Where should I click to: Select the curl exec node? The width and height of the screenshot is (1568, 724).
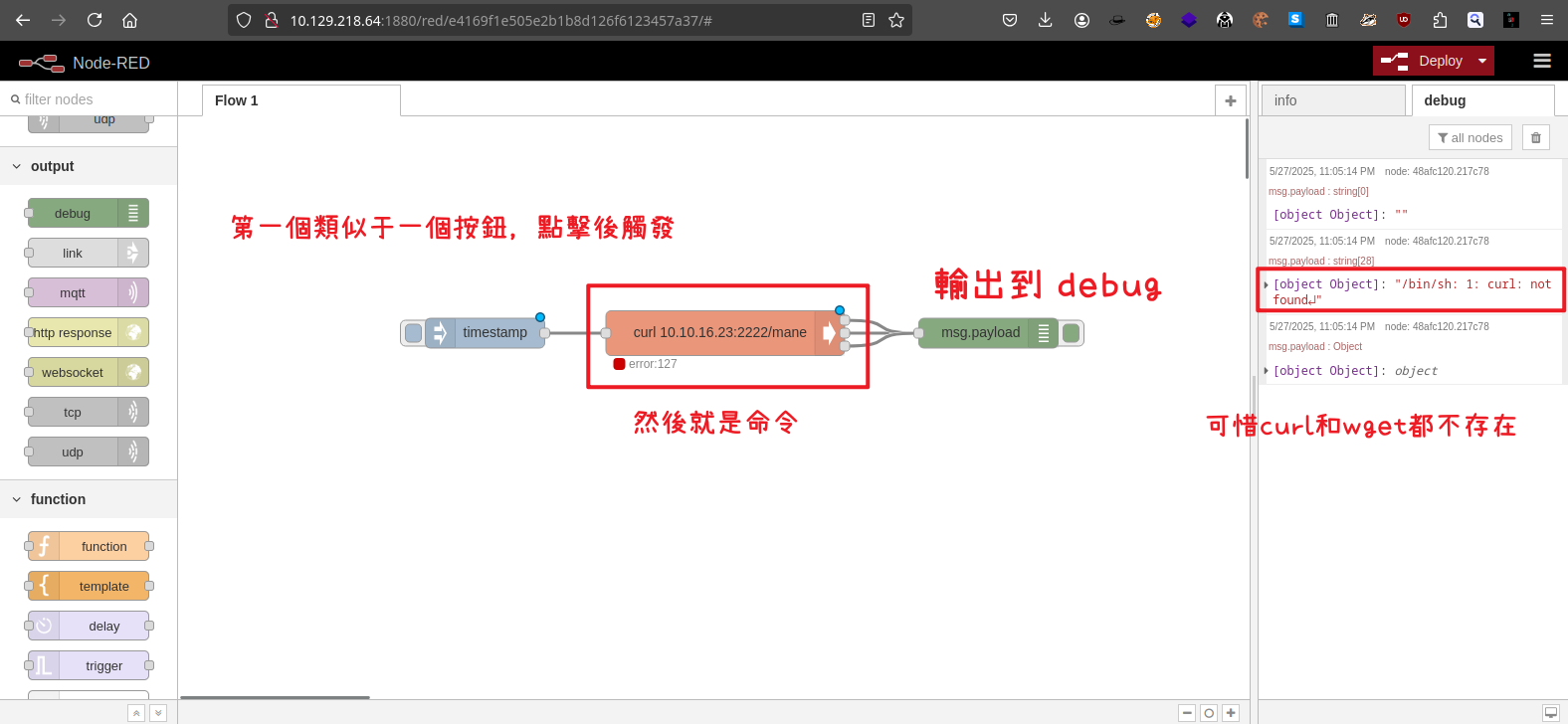(724, 333)
